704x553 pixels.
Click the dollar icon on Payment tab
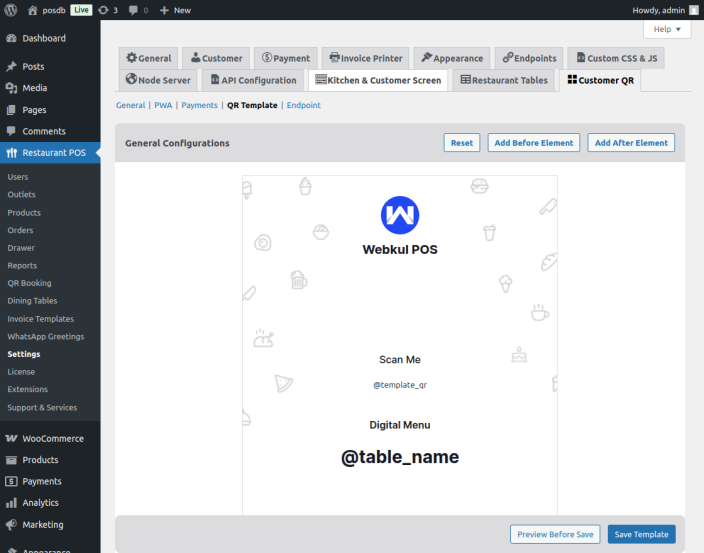pos(267,57)
